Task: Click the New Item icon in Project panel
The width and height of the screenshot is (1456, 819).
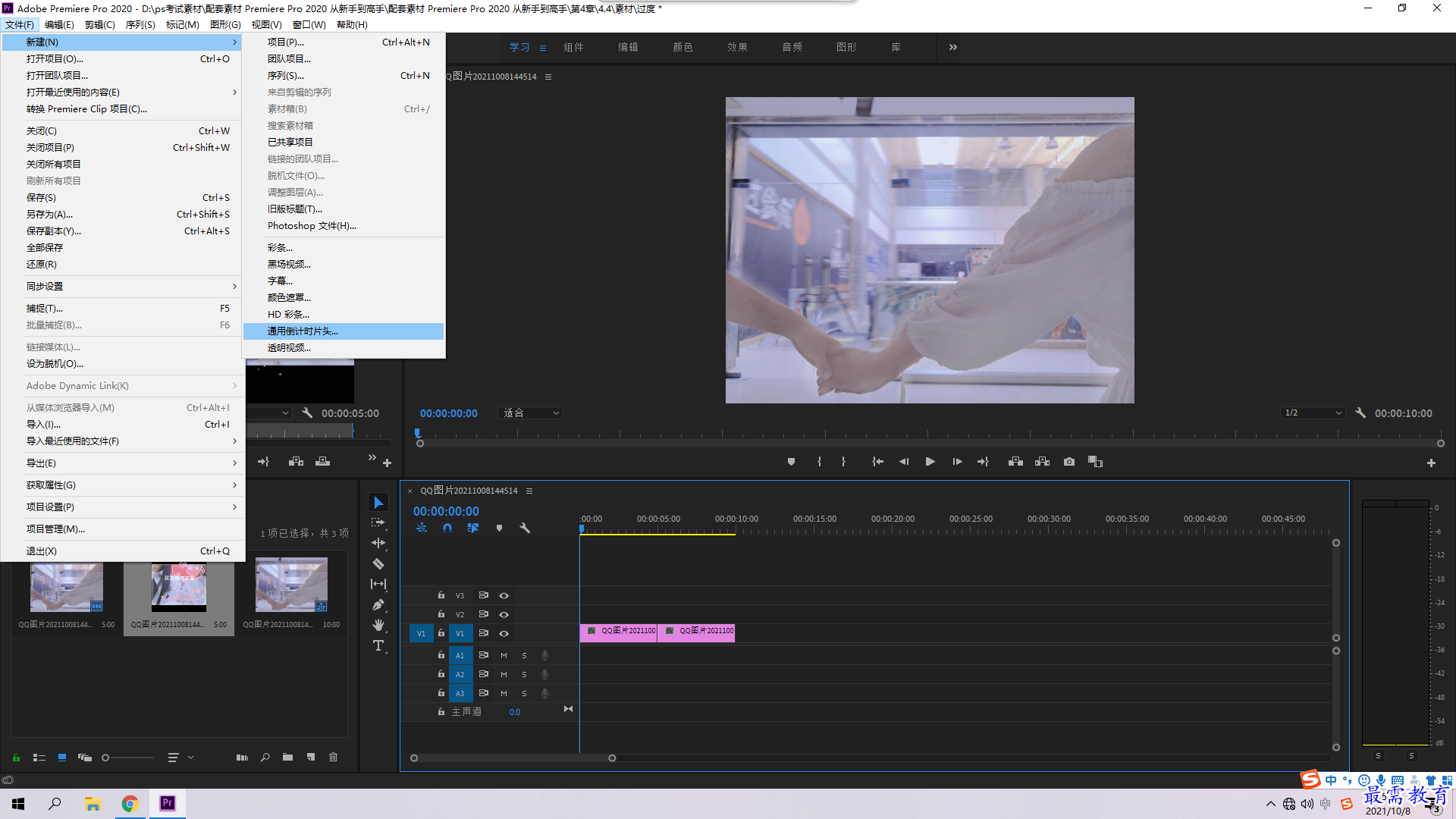Action: pyautogui.click(x=310, y=758)
